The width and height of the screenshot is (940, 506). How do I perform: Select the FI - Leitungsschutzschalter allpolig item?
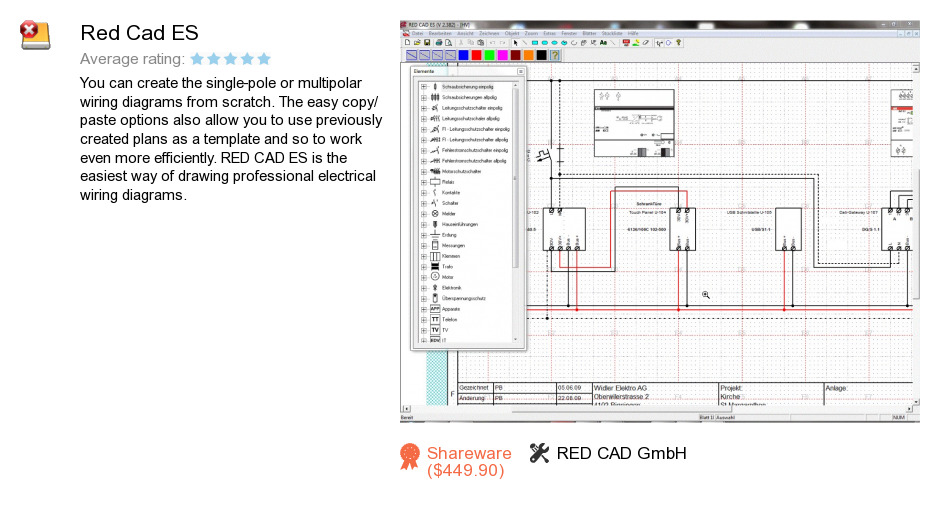coord(475,140)
